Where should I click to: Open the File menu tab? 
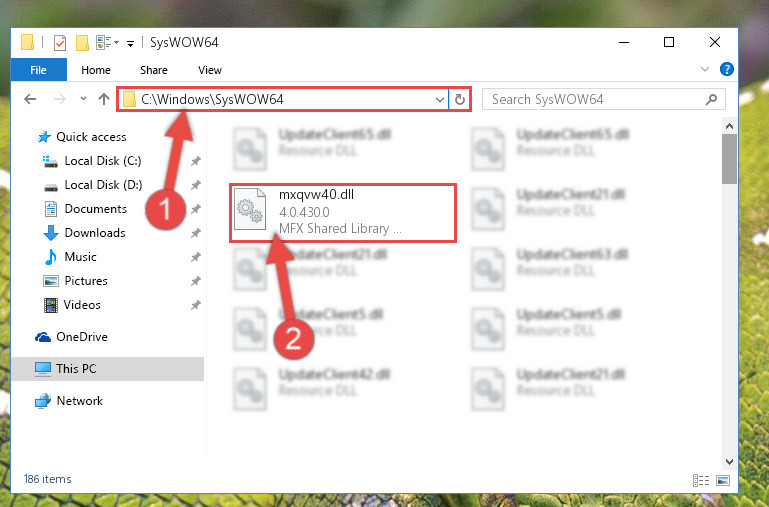point(39,70)
